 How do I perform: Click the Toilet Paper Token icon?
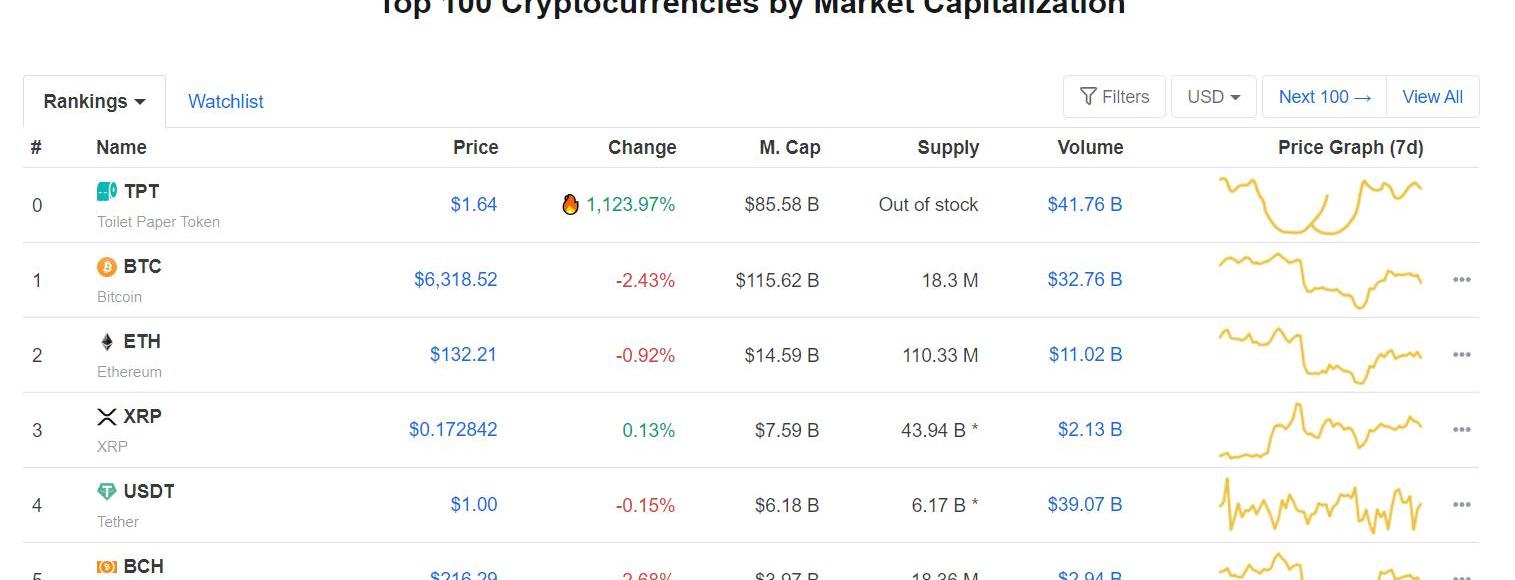click(106, 191)
